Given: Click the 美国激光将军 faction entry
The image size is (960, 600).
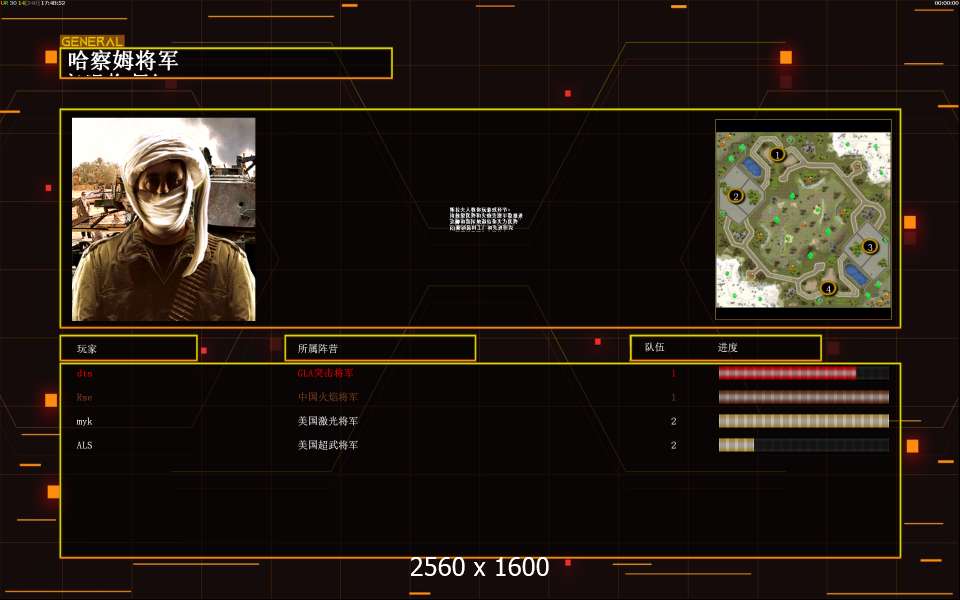Looking at the screenshot, I should 328,421.
